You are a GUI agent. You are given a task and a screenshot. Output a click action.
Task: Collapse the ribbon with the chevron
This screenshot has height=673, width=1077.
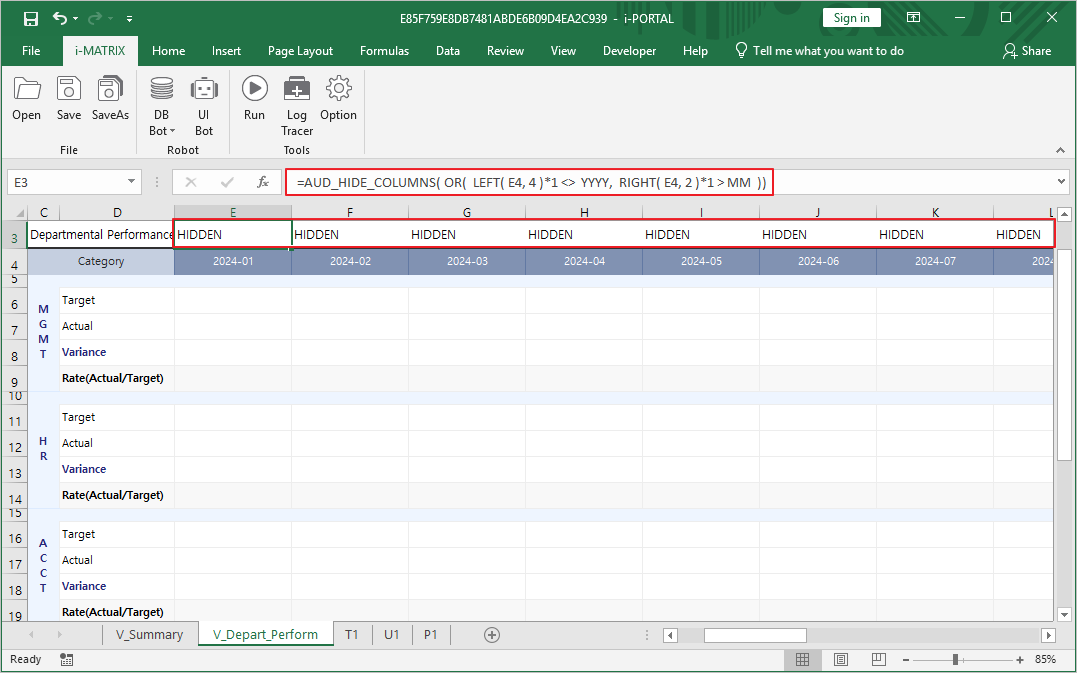1060,151
